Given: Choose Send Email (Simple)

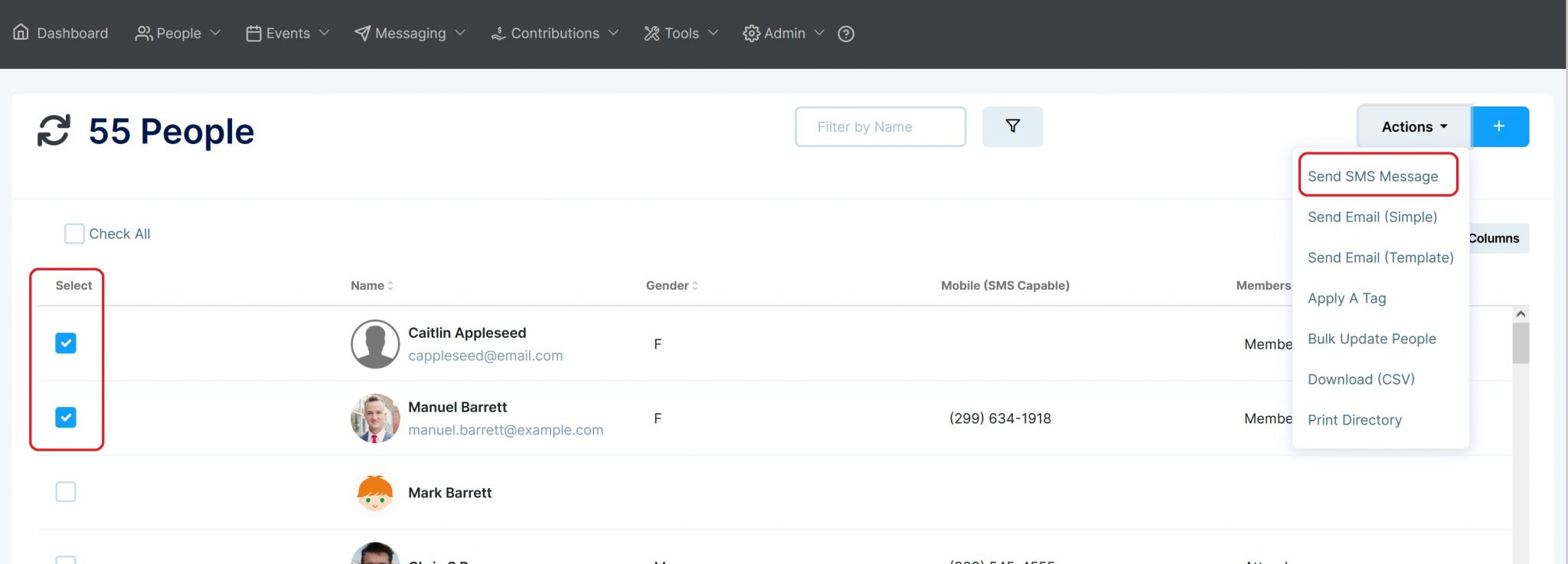Looking at the screenshot, I should [x=1372, y=217].
